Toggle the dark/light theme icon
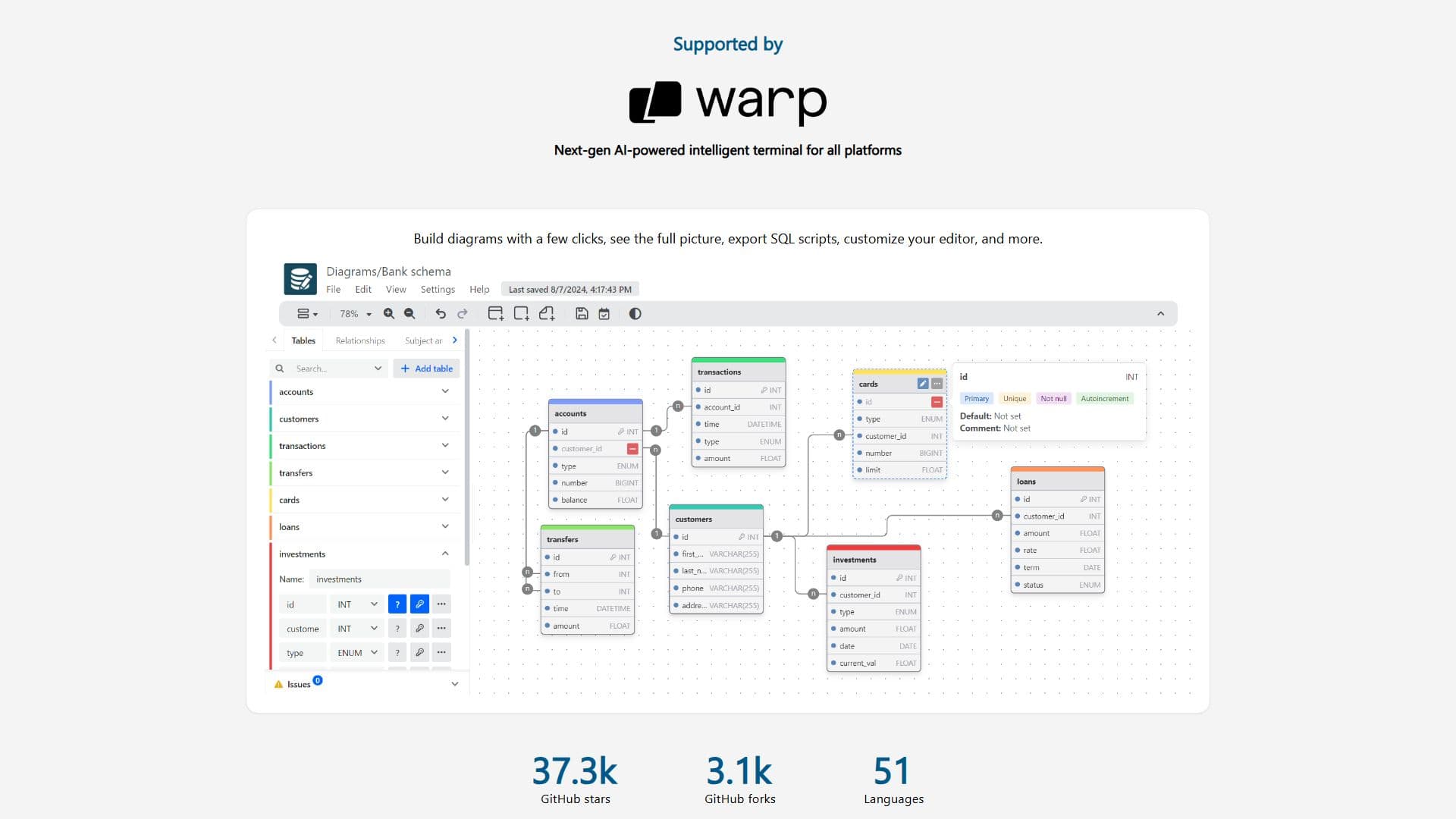This screenshot has height=819, width=1456. (635, 314)
